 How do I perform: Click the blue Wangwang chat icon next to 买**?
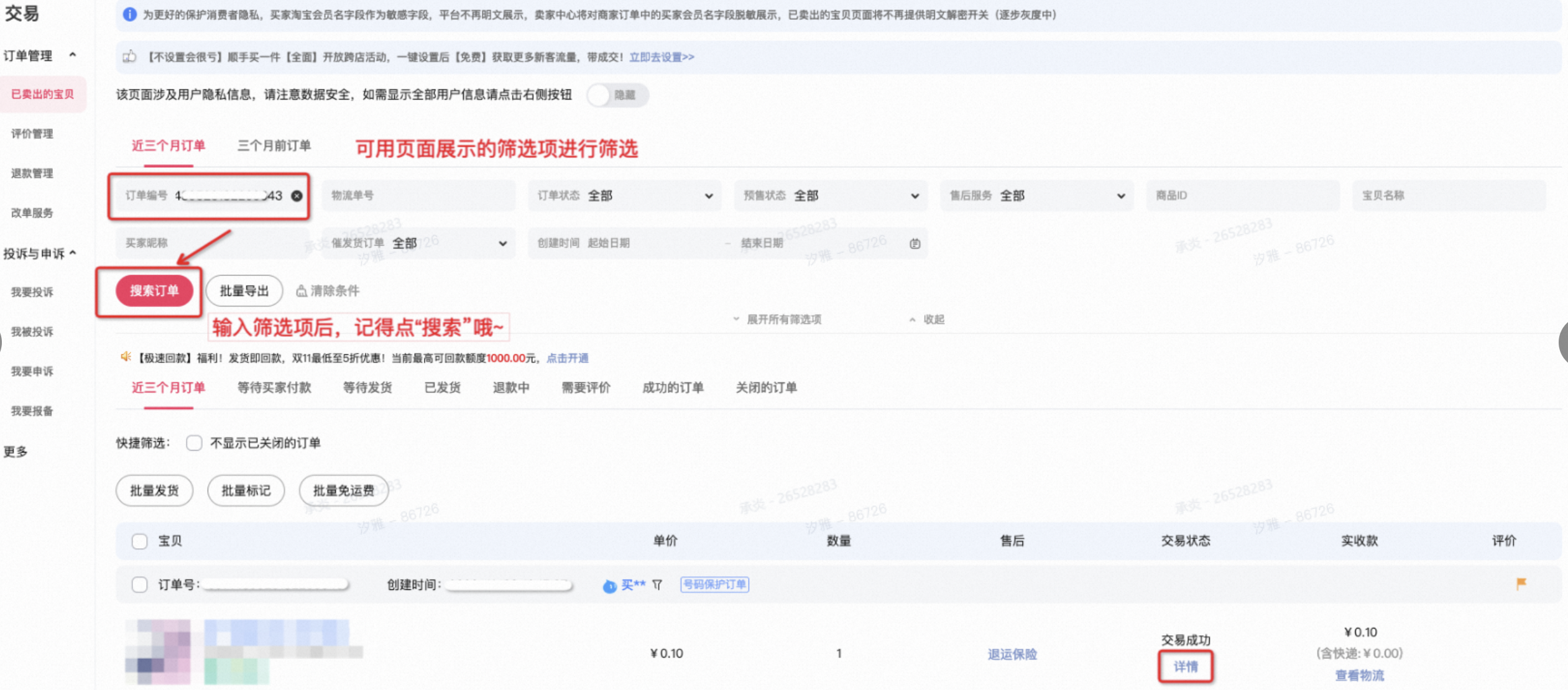pyautogui.click(x=609, y=585)
